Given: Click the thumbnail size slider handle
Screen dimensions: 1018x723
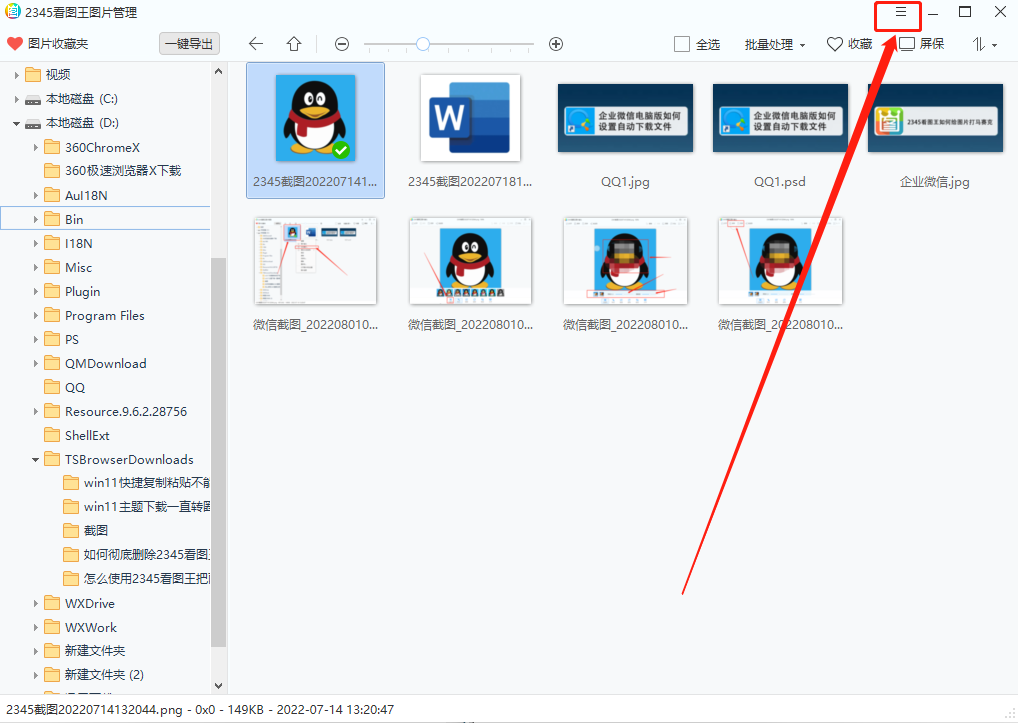Looking at the screenshot, I should click(x=423, y=44).
